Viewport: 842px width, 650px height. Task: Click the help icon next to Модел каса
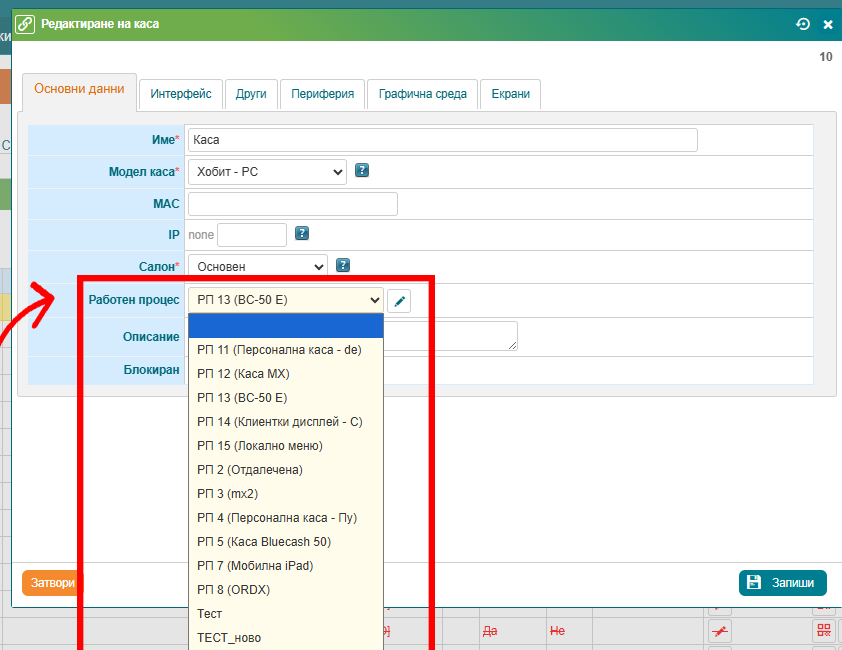point(362,171)
